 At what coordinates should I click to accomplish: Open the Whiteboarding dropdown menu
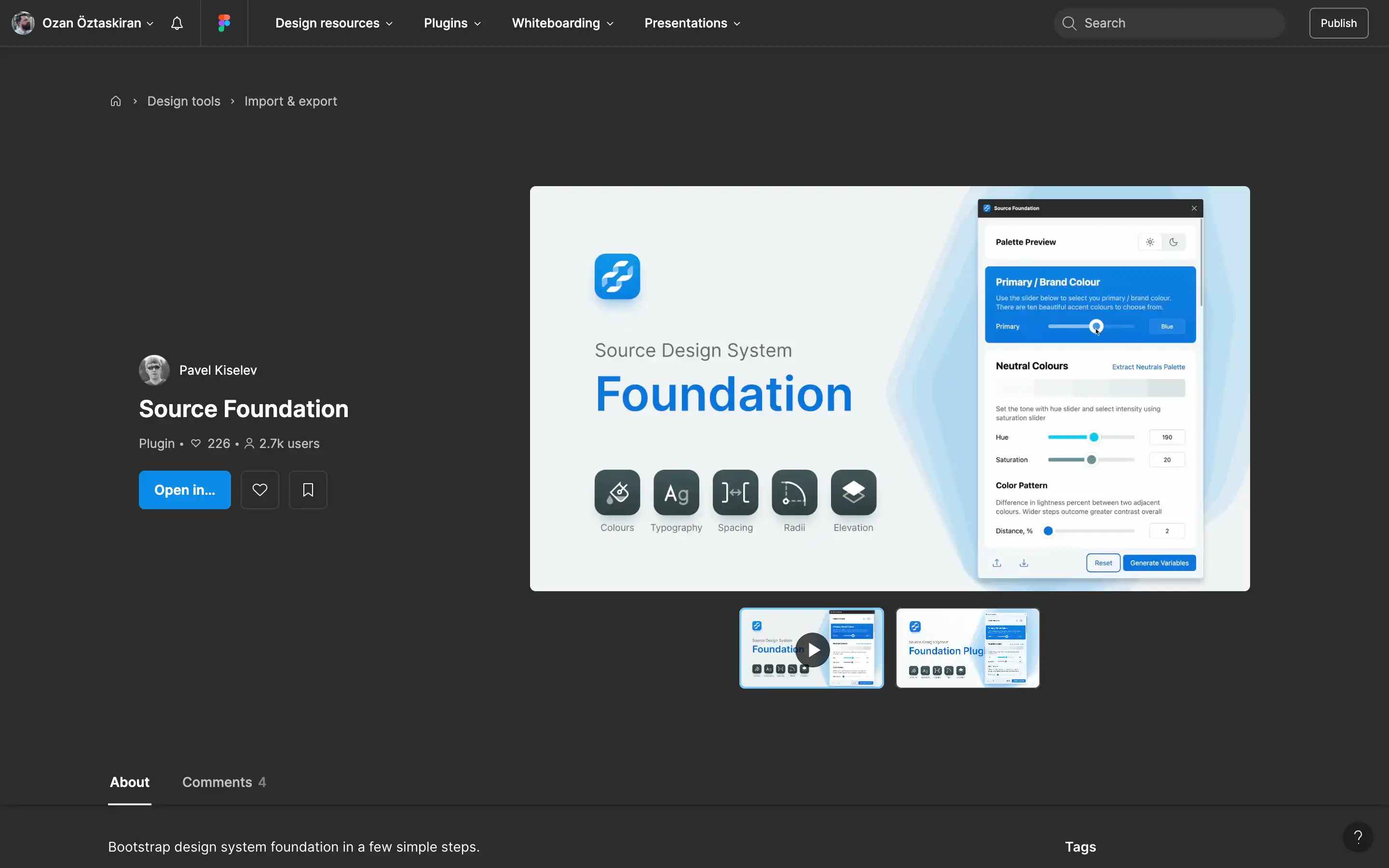(x=562, y=23)
